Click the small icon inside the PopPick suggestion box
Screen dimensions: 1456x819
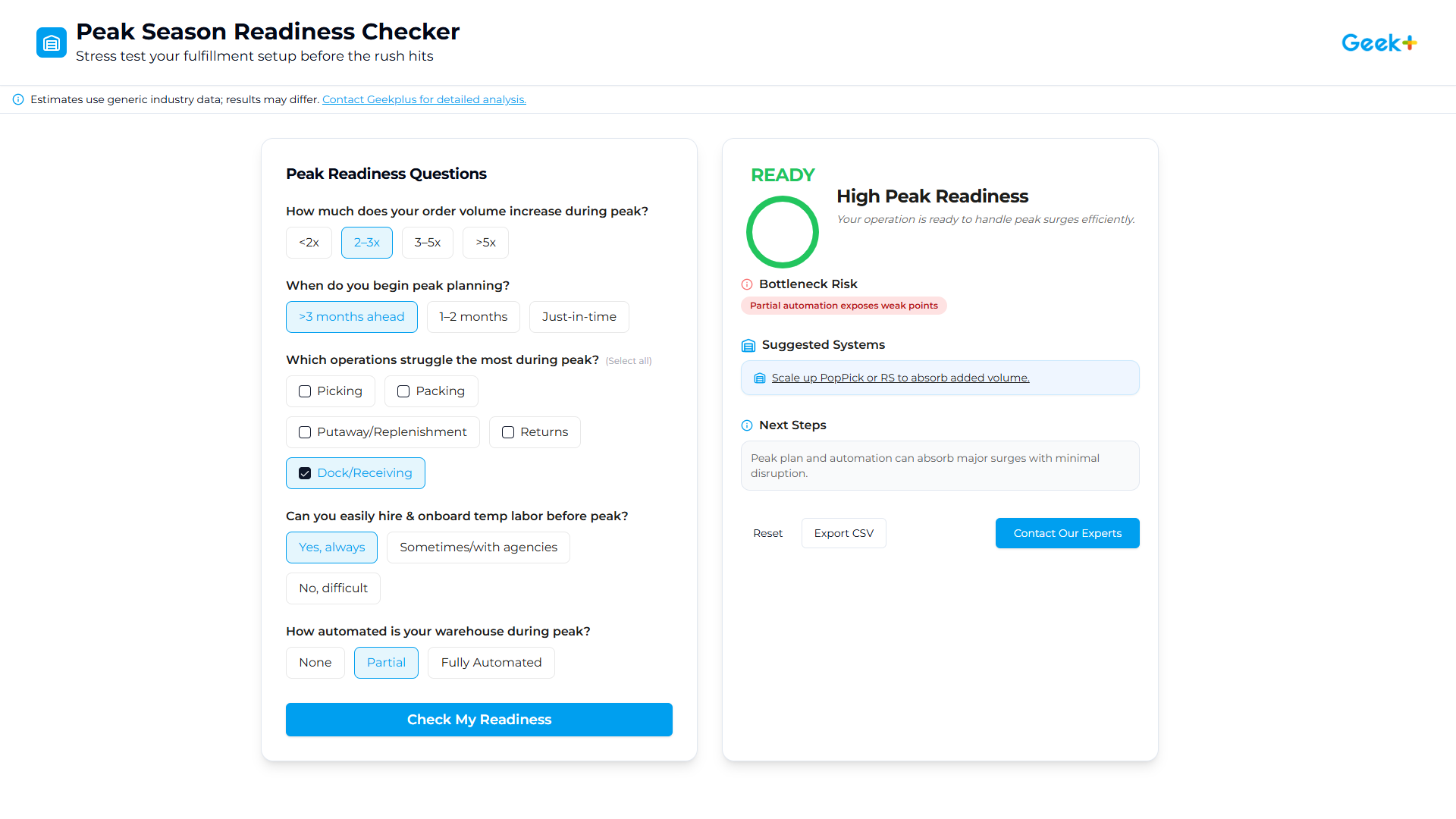(x=760, y=378)
